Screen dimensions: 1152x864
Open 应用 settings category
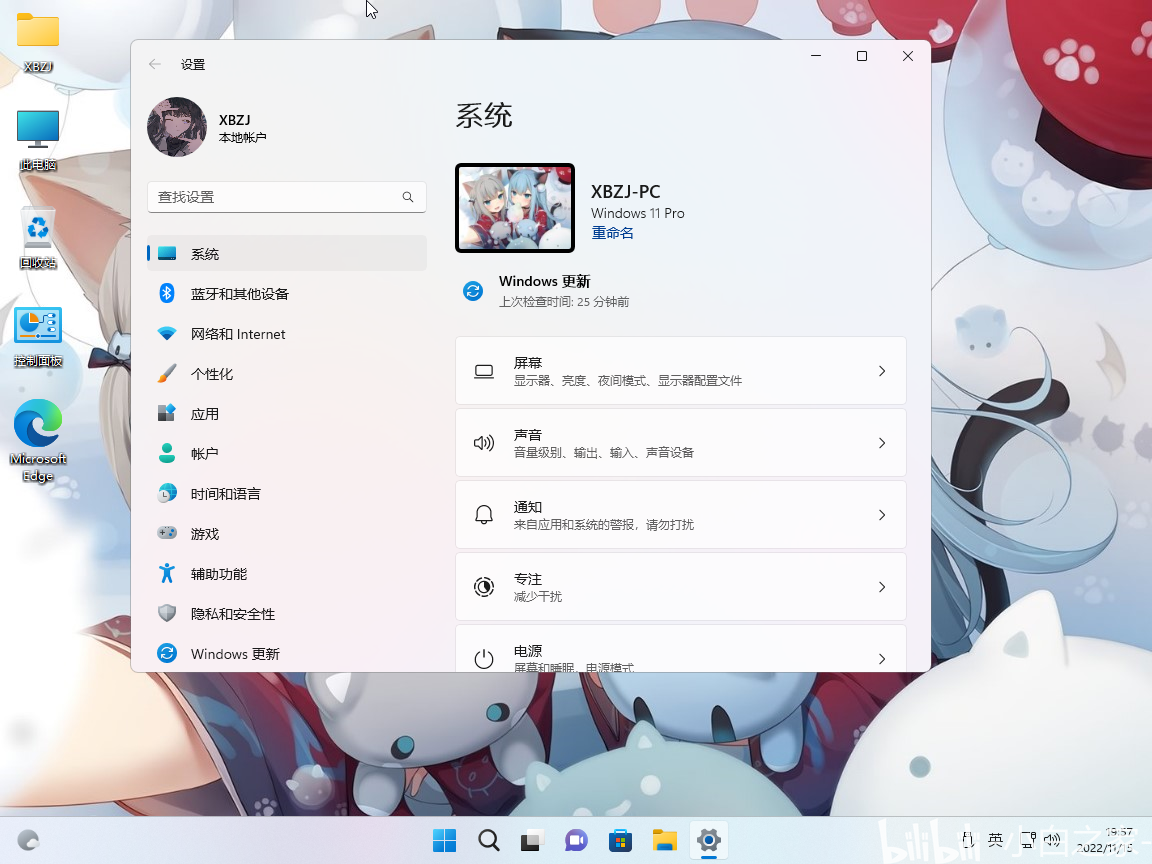[287, 414]
